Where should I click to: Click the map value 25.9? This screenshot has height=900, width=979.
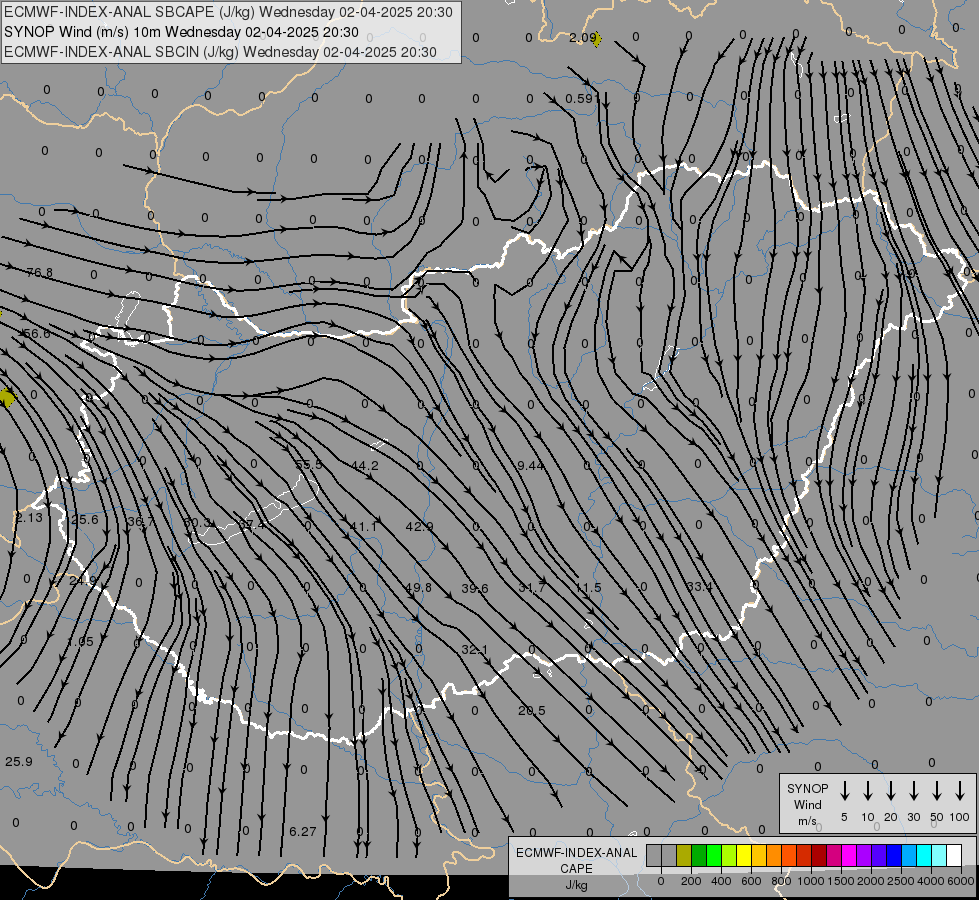point(19,761)
